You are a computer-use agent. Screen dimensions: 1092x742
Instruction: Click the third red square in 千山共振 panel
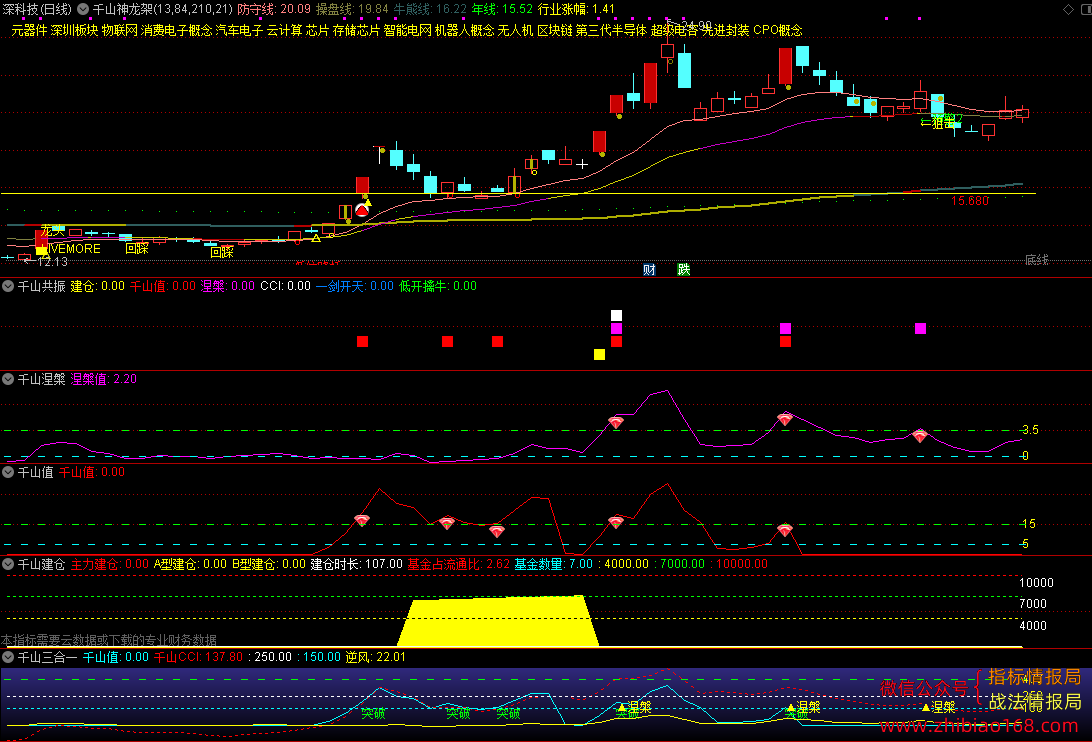pos(497,341)
